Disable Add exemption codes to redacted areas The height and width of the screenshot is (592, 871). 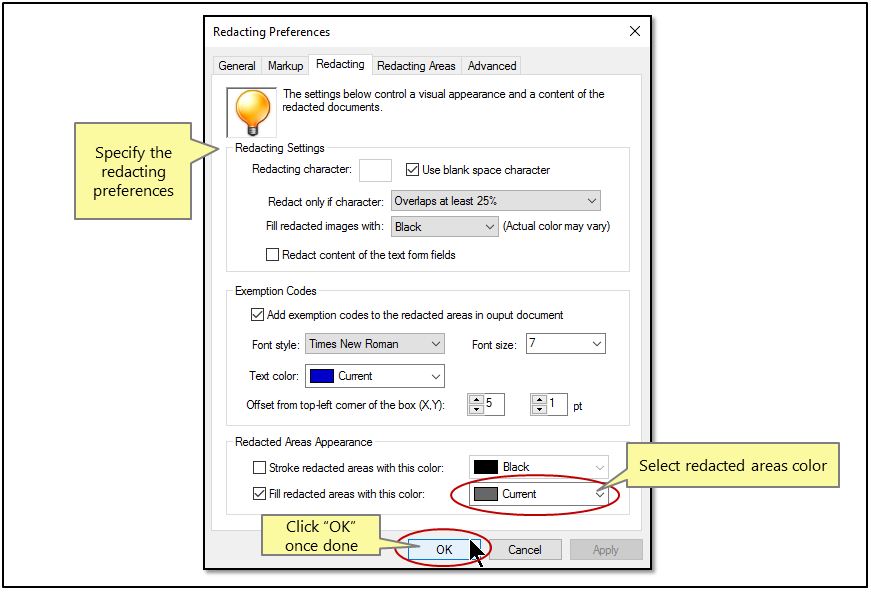(x=258, y=314)
